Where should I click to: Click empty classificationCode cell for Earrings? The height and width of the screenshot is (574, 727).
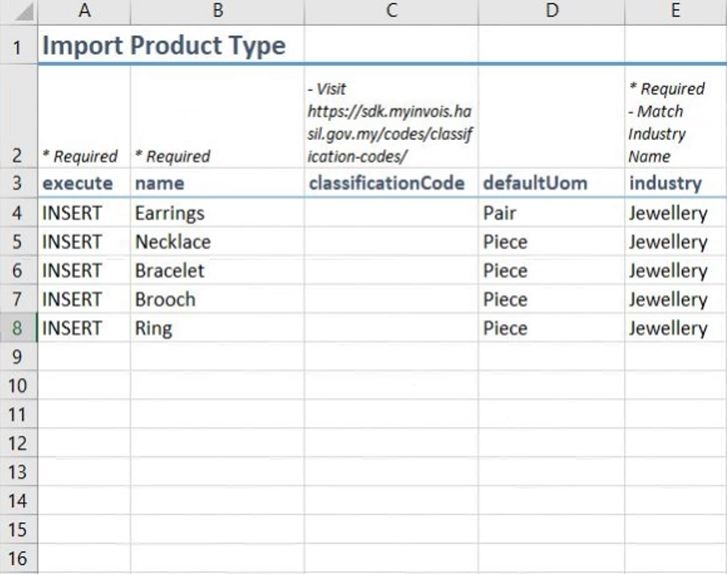pyautogui.click(x=391, y=212)
